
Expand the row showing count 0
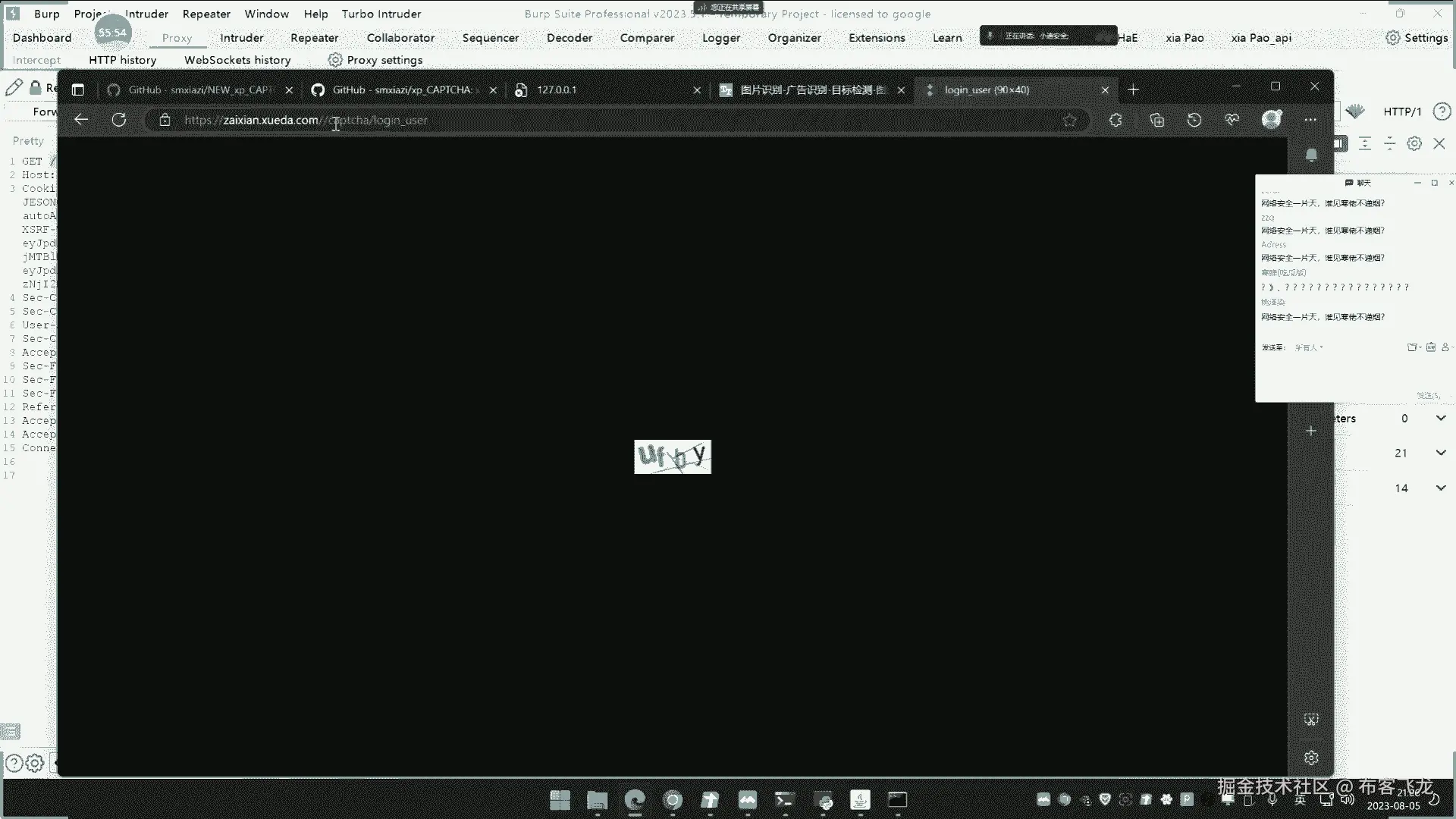[1440, 419]
